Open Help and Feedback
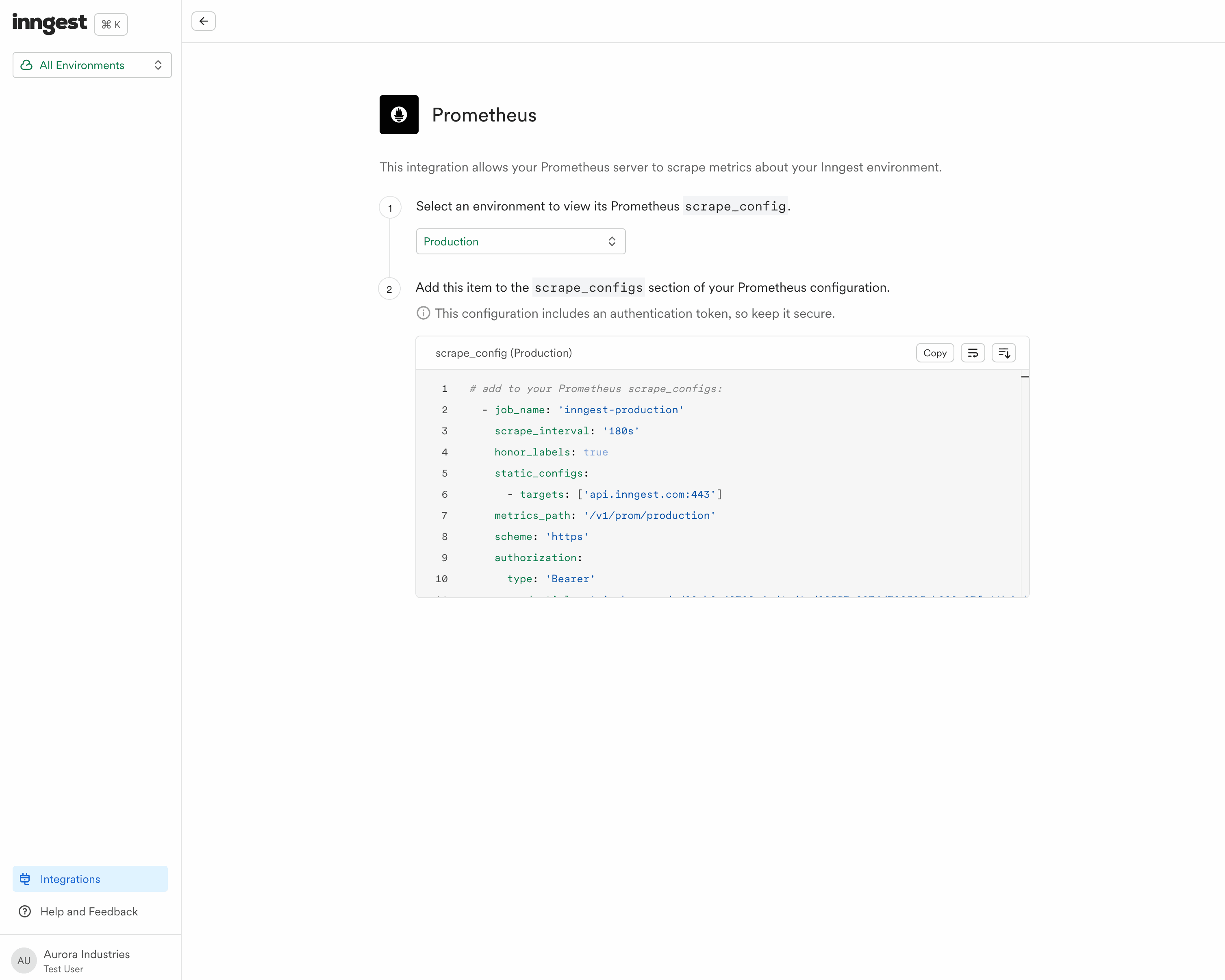The image size is (1225, 980). pyautogui.click(x=89, y=911)
